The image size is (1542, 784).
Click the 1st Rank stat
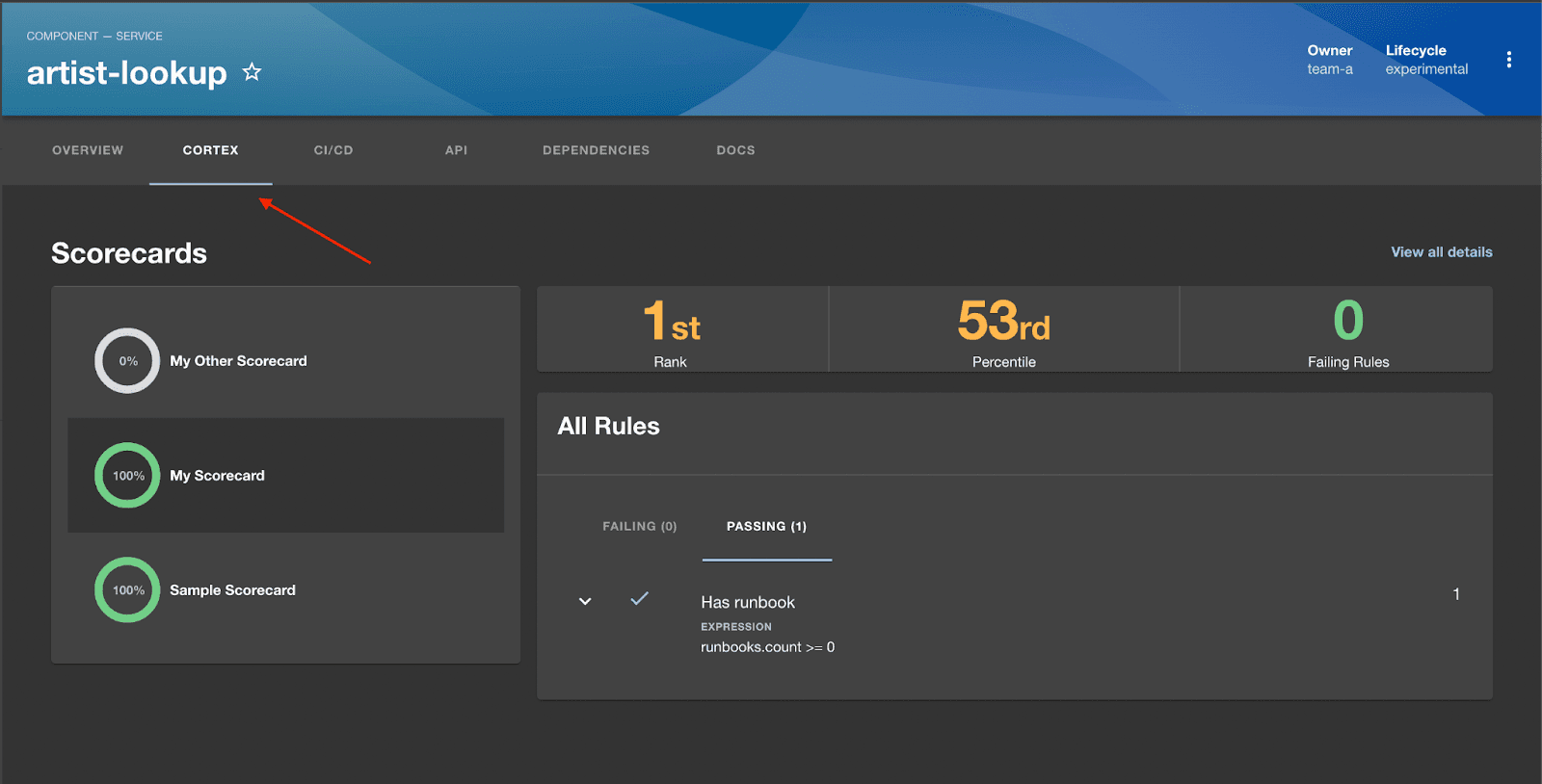click(682, 329)
